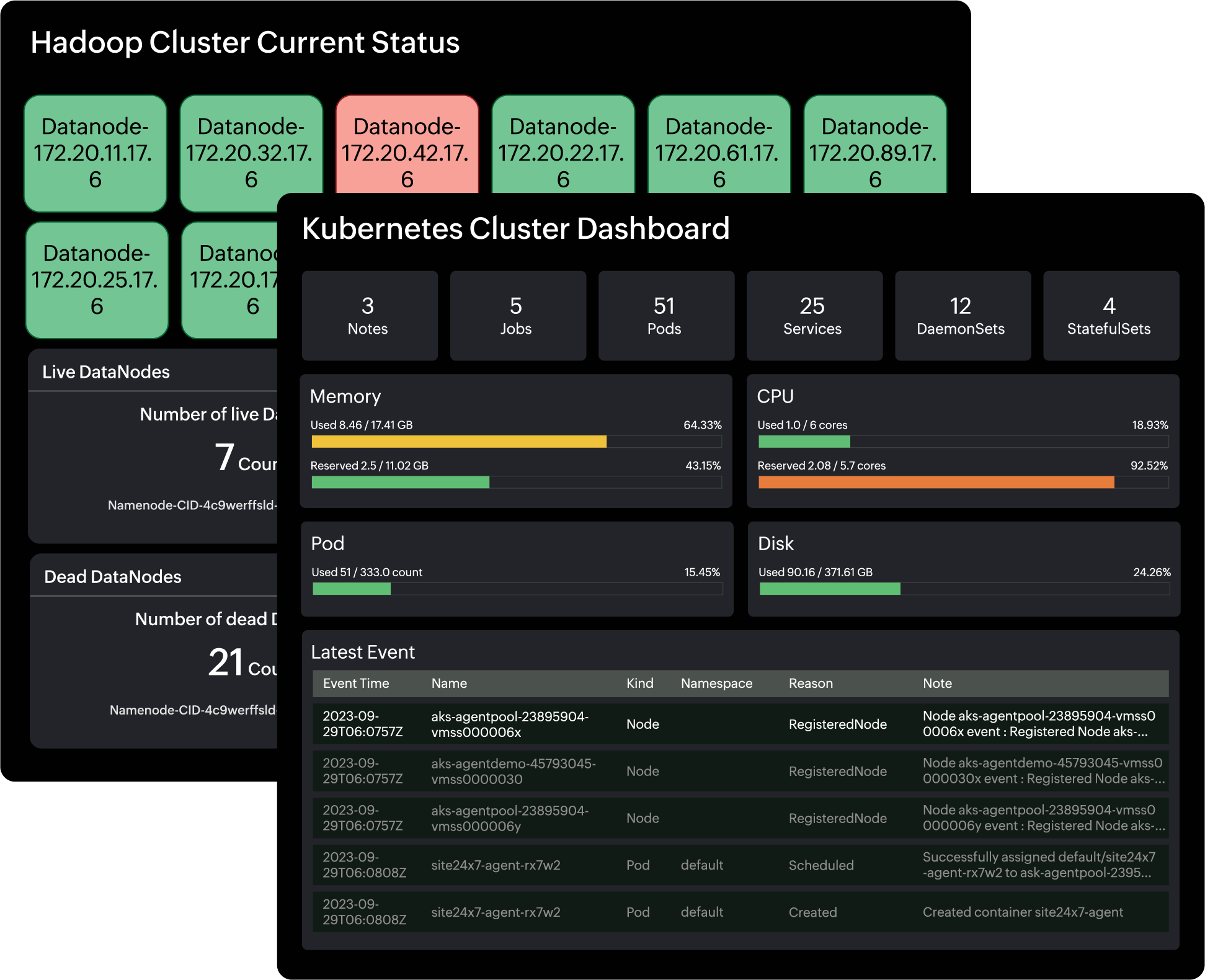Screen dimensions: 1205x980
Task: Select the aks-agentpool-23895904-vmss000006x event name
Action: [x=510, y=724]
